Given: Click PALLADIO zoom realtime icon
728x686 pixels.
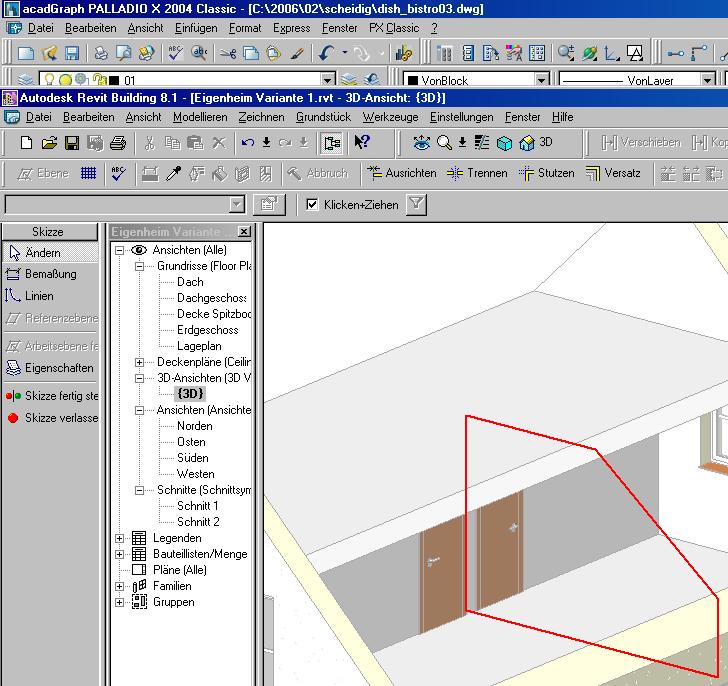Looking at the screenshot, I should click(x=566, y=53).
